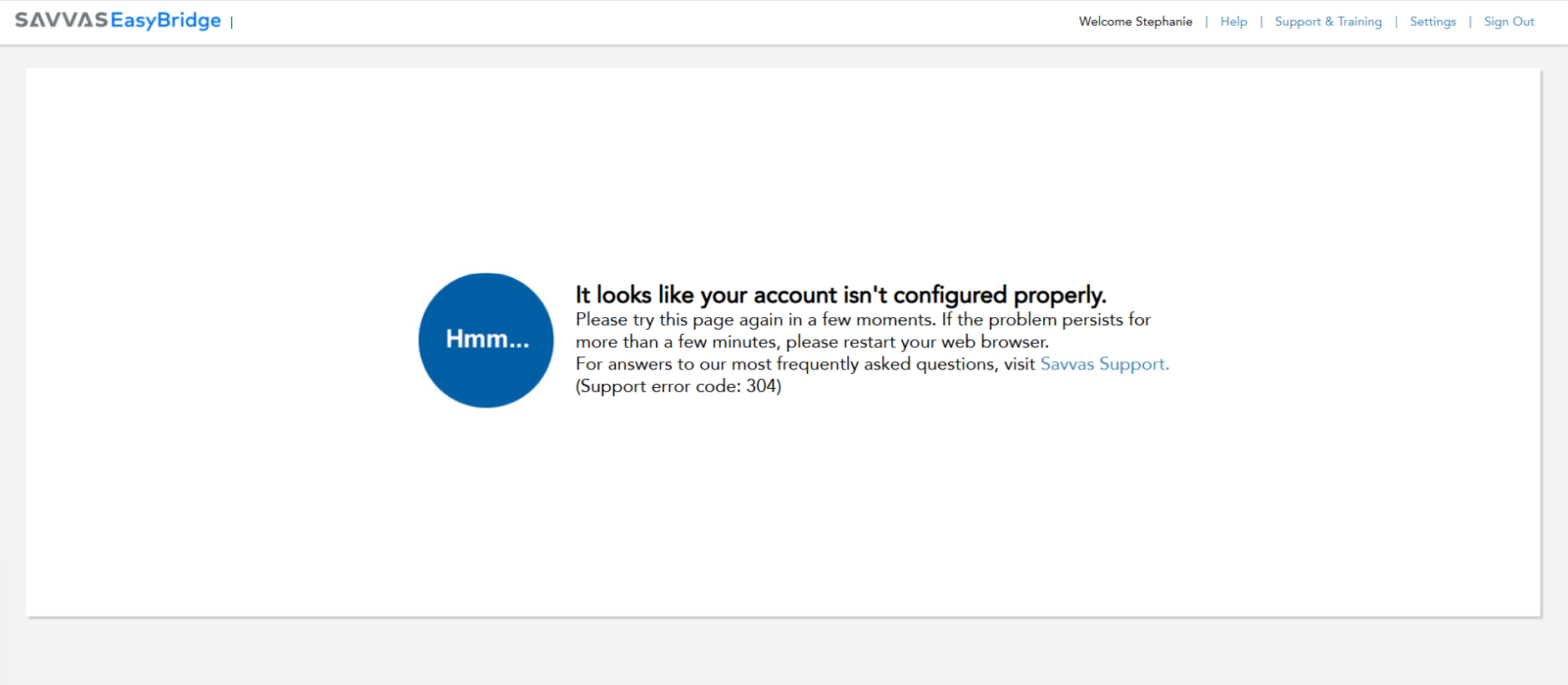The height and width of the screenshot is (685, 1568).
Task: Open the Help link
Action: (1233, 22)
